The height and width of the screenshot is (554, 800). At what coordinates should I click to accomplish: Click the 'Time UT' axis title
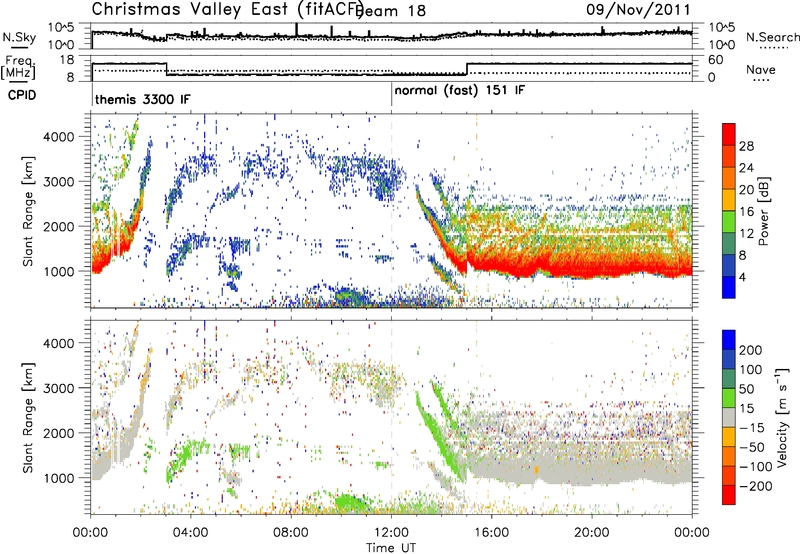coord(391,547)
